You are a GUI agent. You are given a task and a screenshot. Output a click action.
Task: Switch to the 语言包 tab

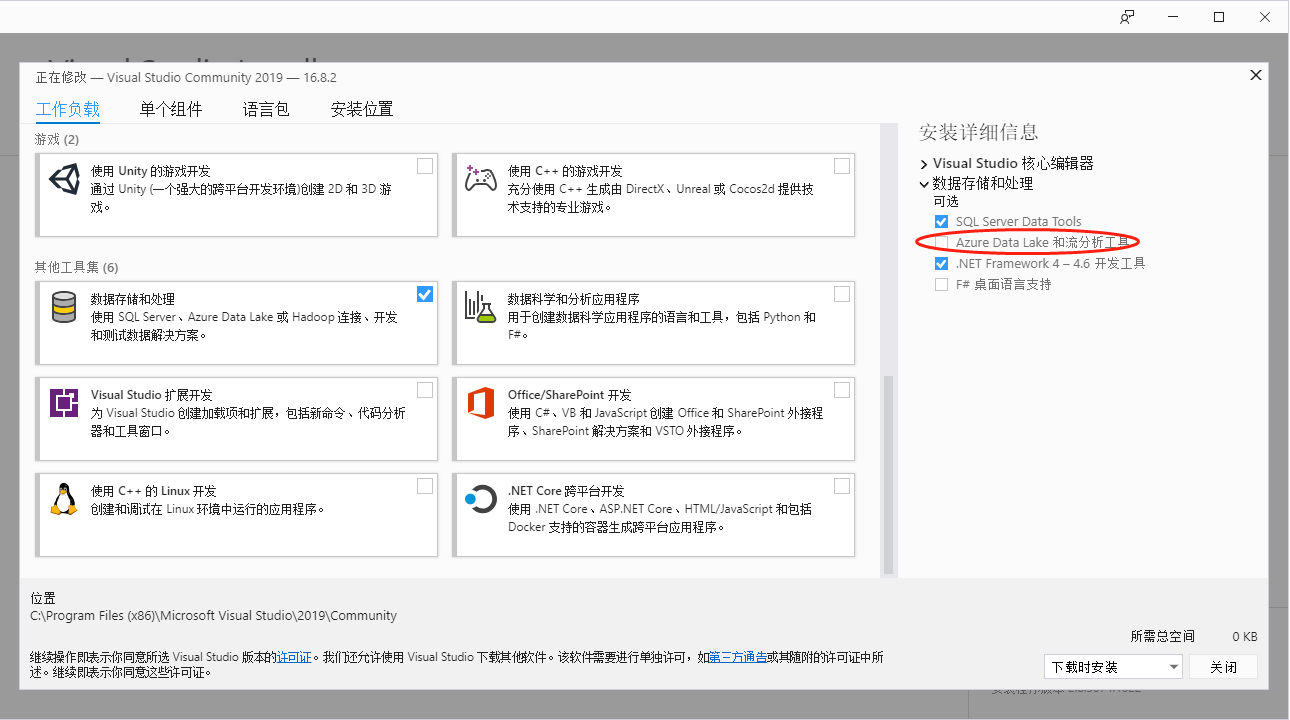tap(266, 109)
